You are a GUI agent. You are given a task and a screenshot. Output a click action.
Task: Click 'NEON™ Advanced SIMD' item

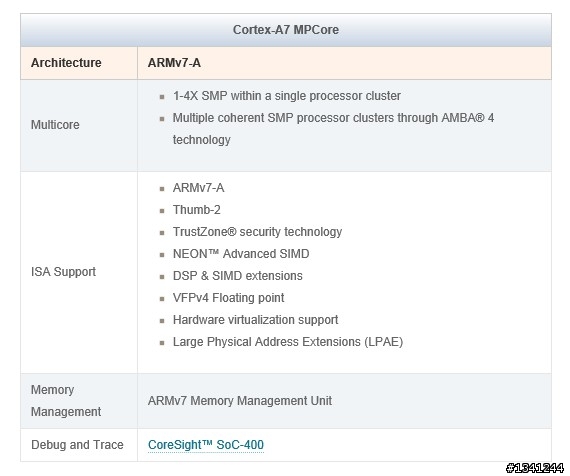241,254
